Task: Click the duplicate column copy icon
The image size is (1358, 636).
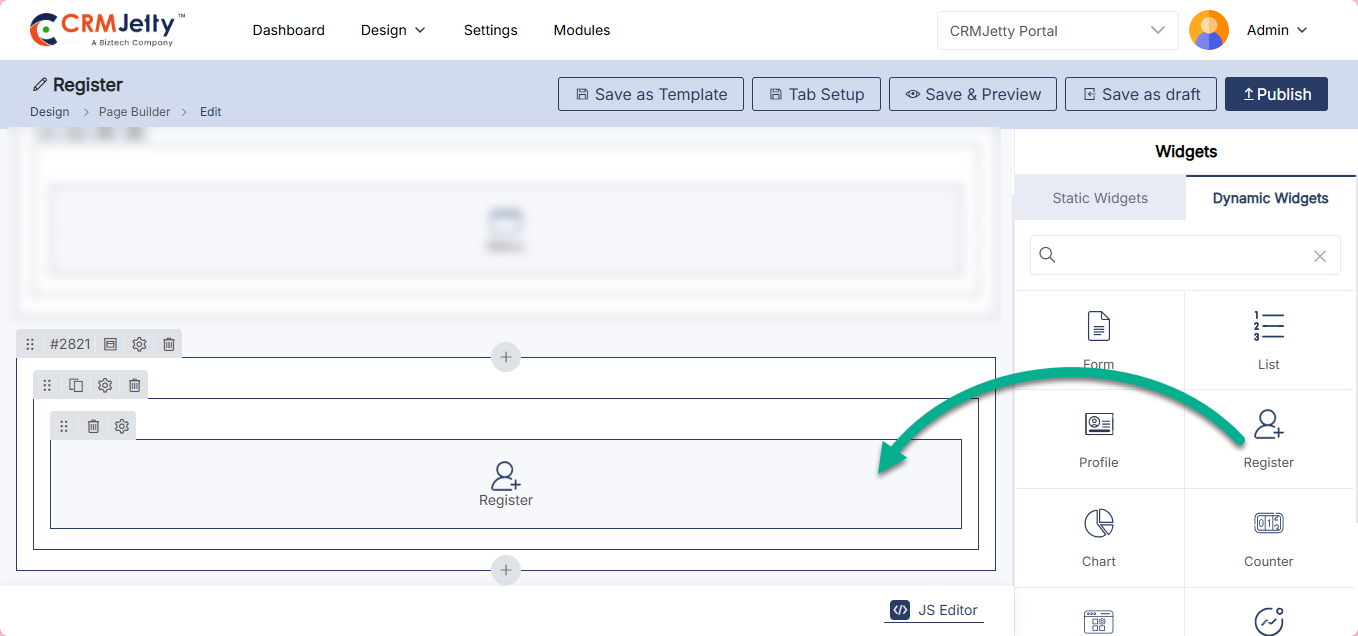Action: point(76,385)
